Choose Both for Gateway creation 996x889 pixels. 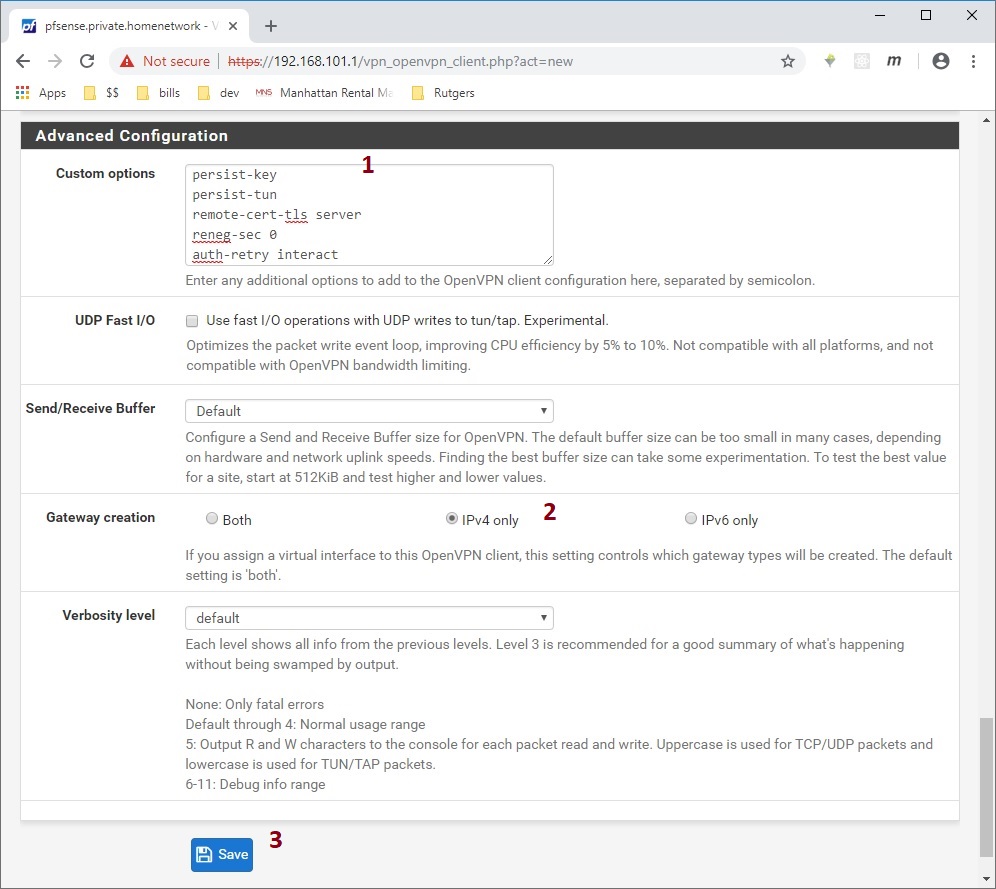(x=211, y=518)
